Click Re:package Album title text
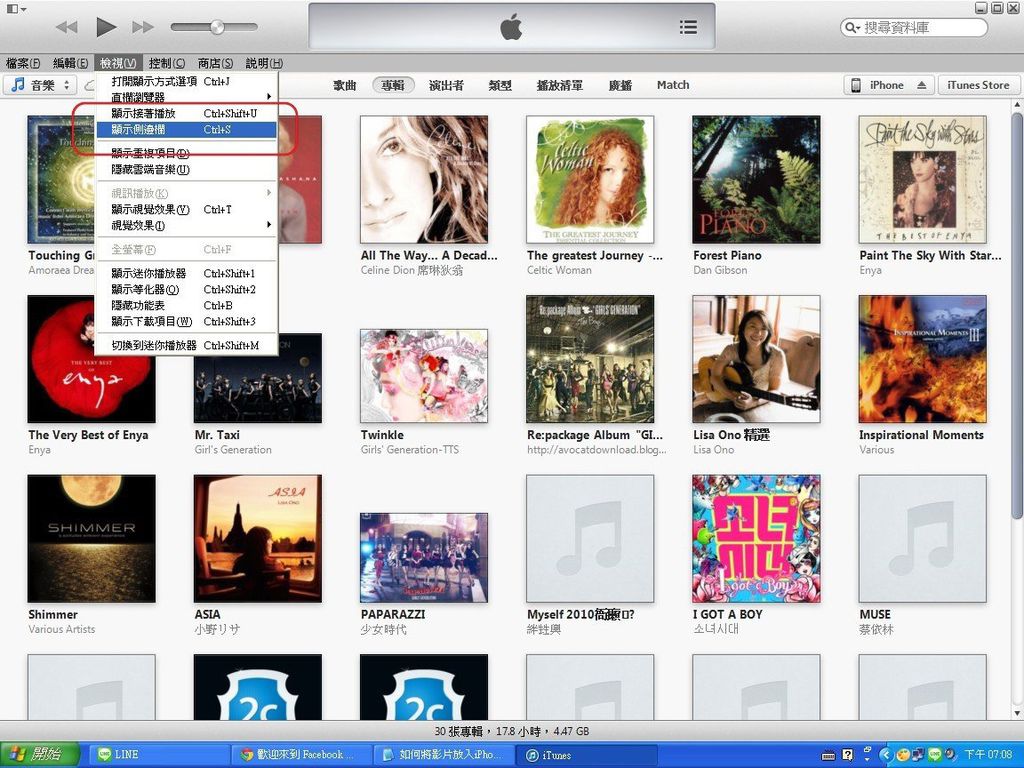 595,435
